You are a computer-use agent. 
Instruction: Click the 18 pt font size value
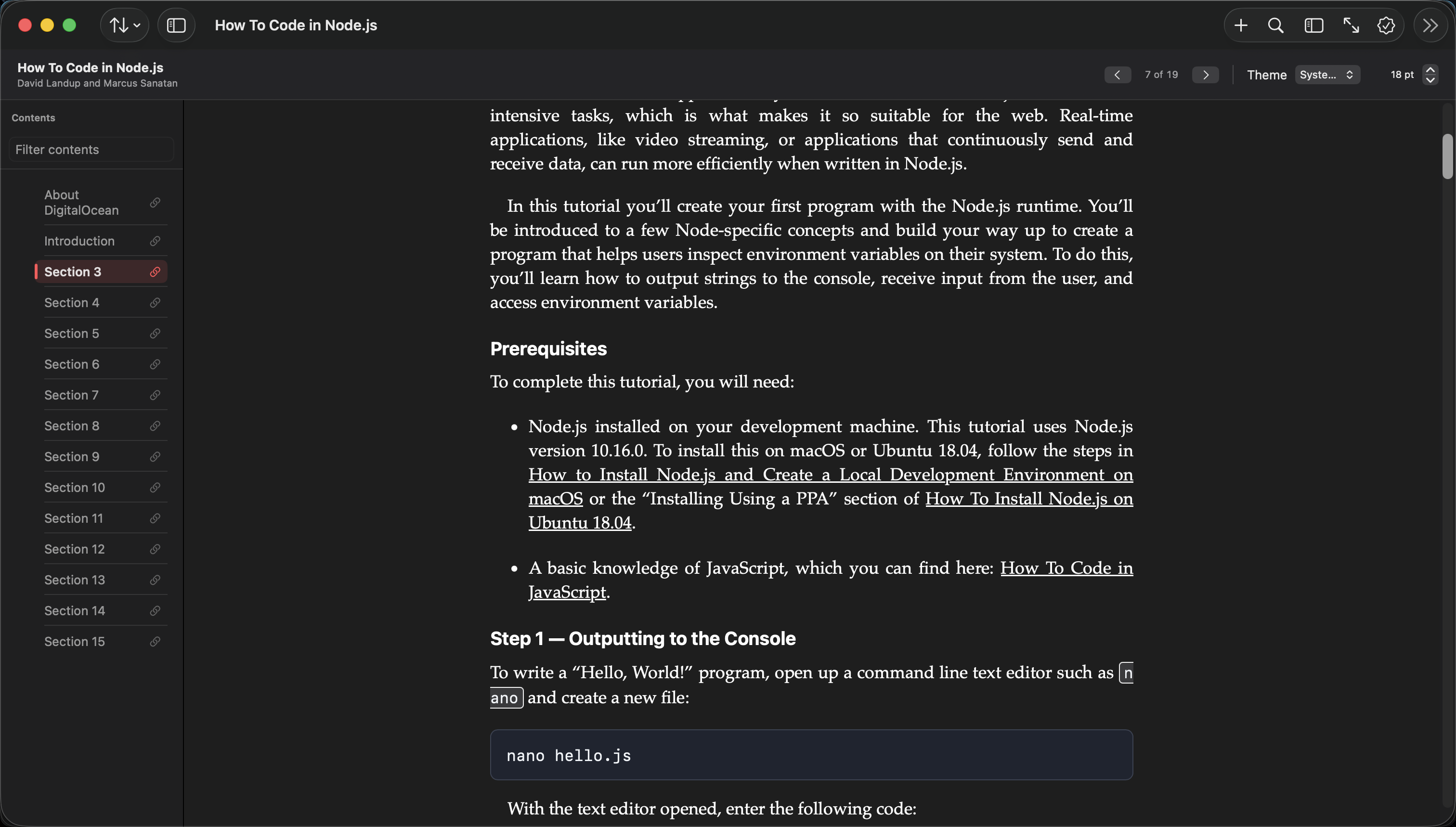[x=1402, y=75]
